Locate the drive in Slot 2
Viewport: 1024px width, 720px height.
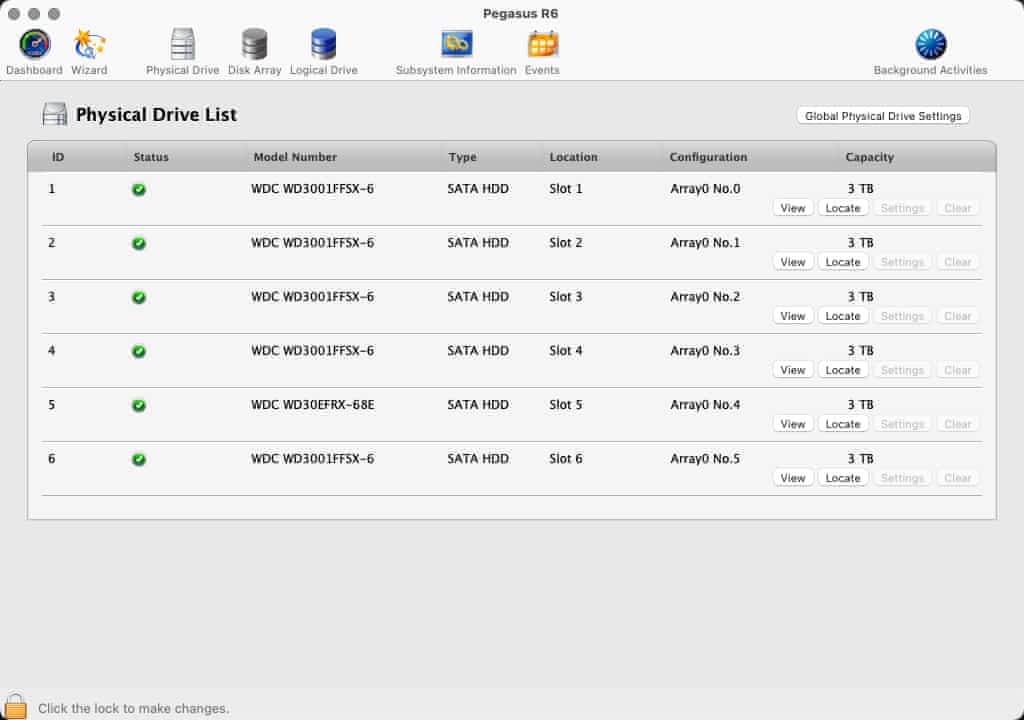[x=842, y=262]
